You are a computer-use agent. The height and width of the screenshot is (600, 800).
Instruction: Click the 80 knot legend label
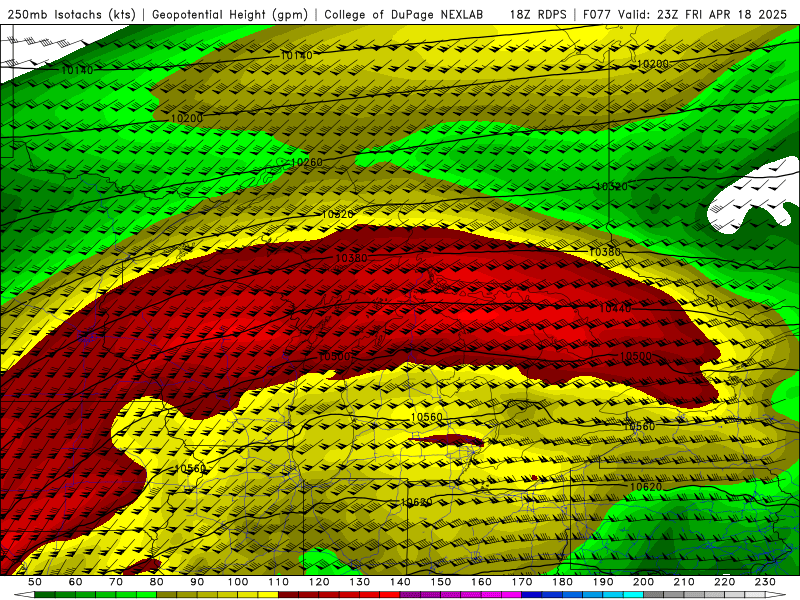(x=157, y=582)
